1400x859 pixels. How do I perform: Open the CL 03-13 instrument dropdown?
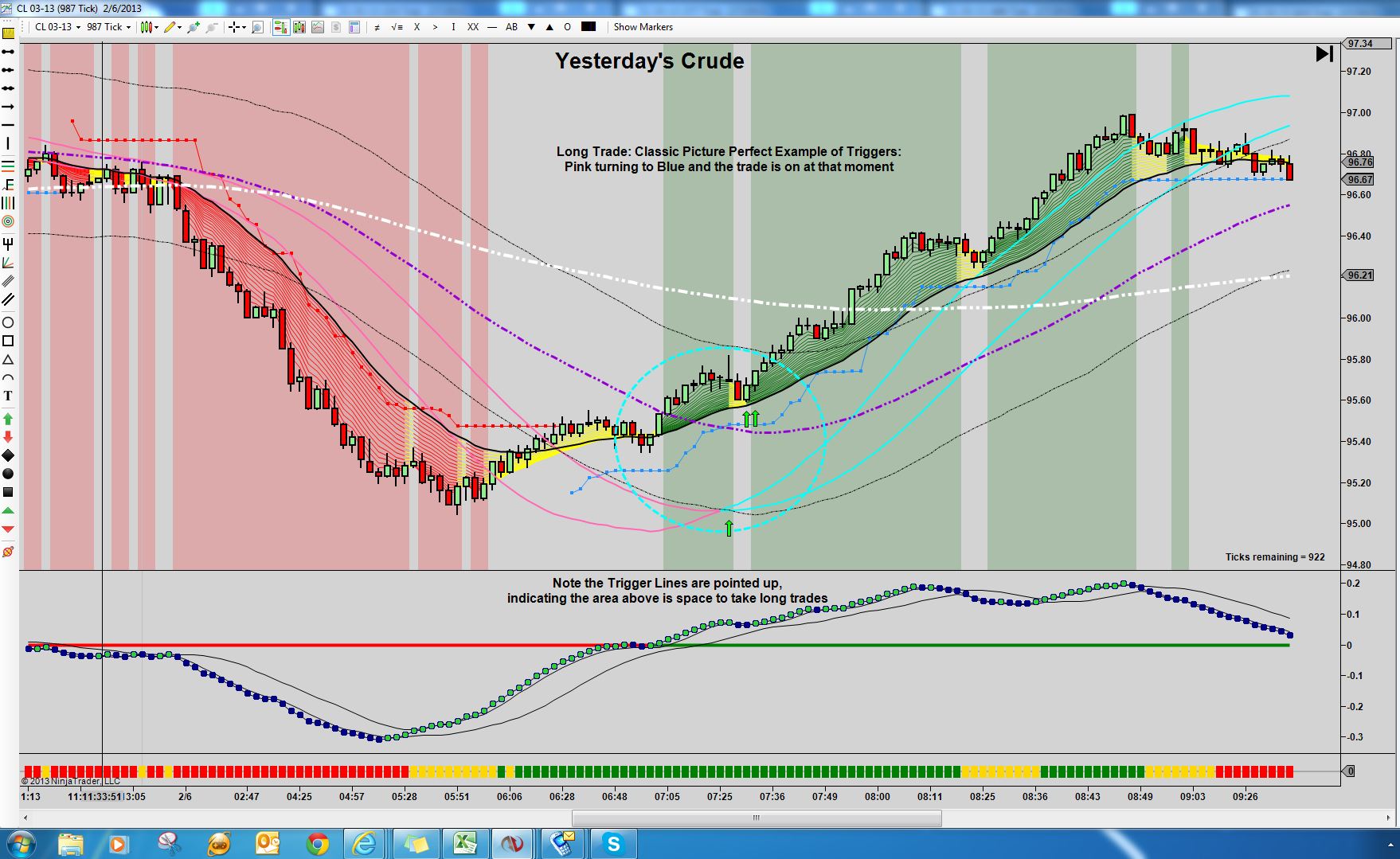pyautogui.click(x=57, y=27)
